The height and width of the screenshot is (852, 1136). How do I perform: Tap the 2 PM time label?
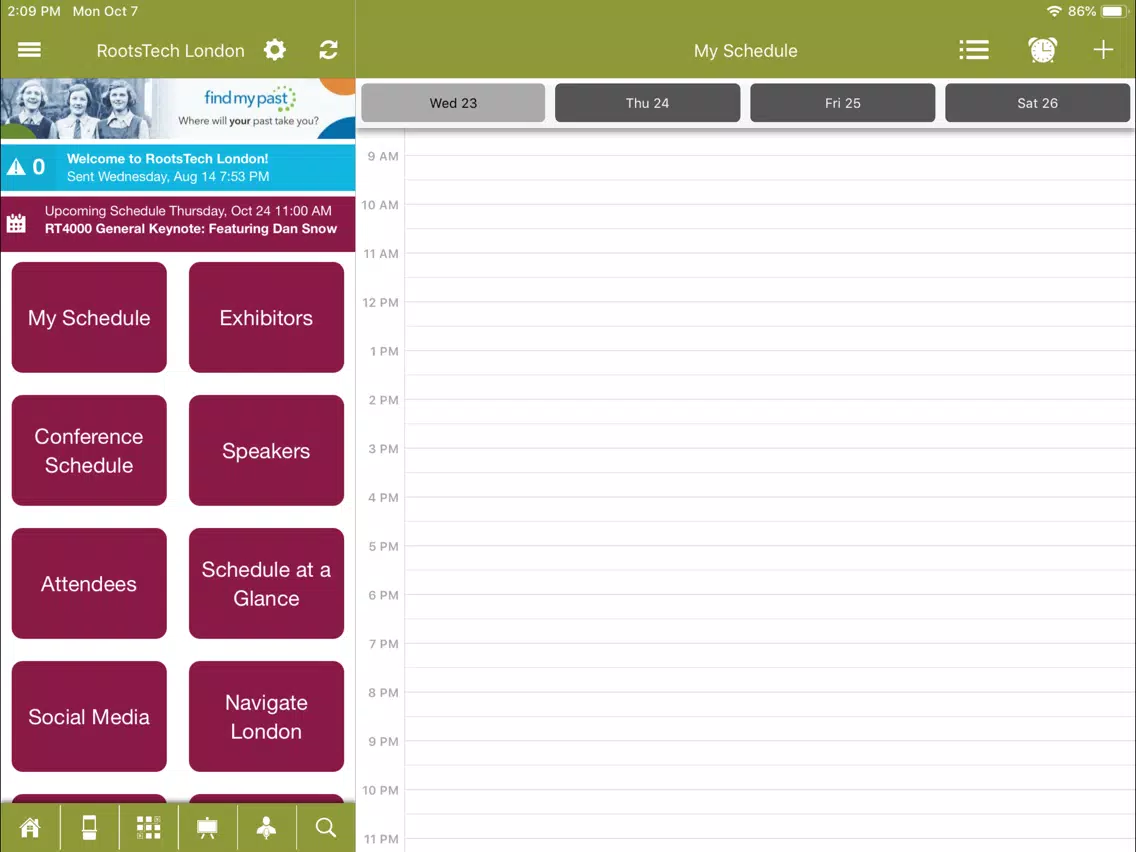pyautogui.click(x=383, y=400)
